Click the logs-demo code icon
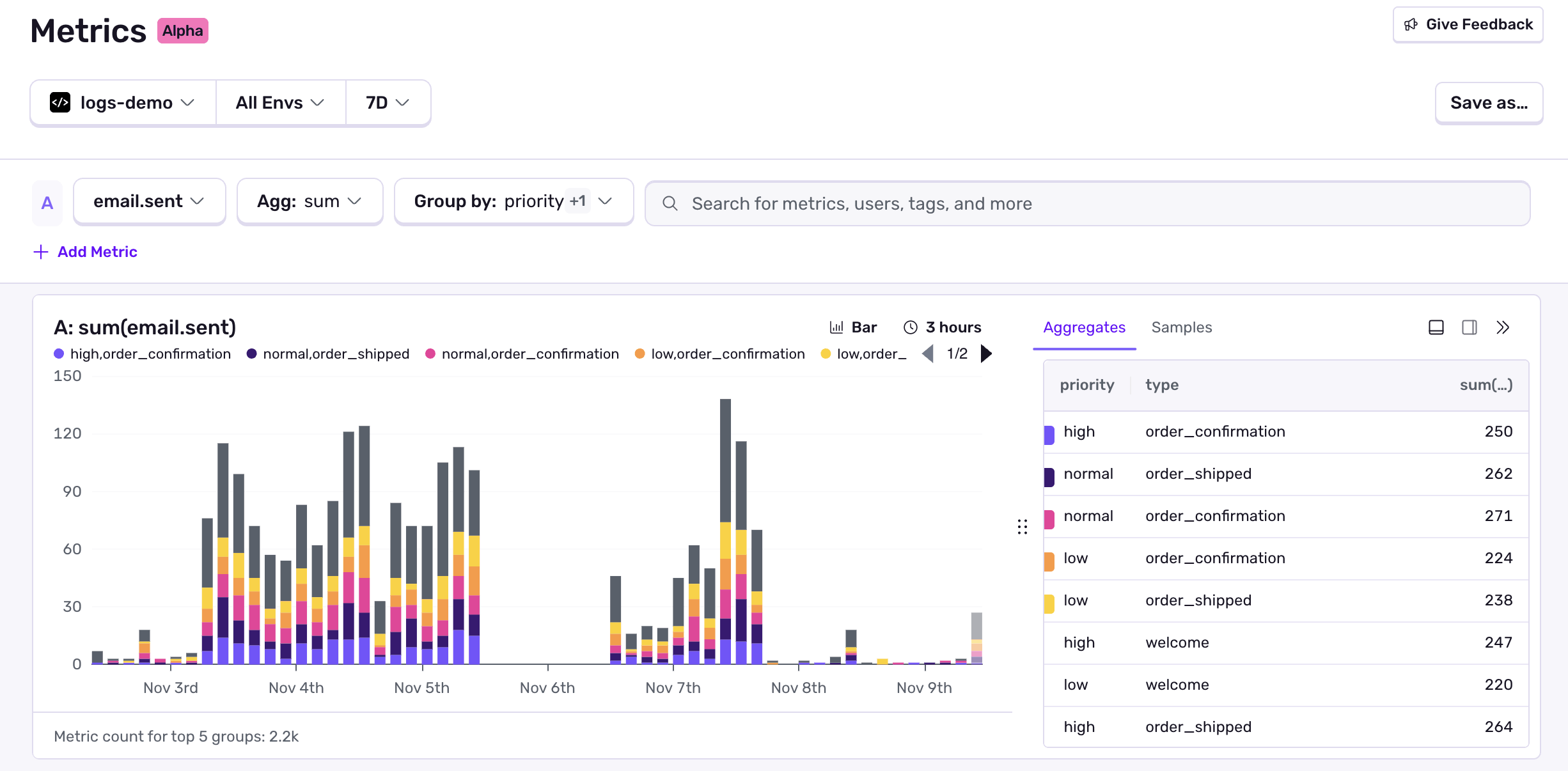The width and height of the screenshot is (1568, 771). pyautogui.click(x=60, y=102)
